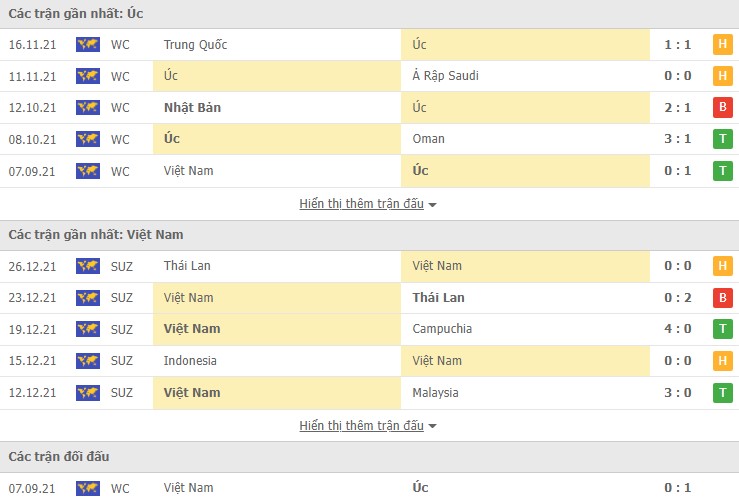The image size is (739, 499).
Task: Open the Nhật Bản team link
Action: (190, 108)
